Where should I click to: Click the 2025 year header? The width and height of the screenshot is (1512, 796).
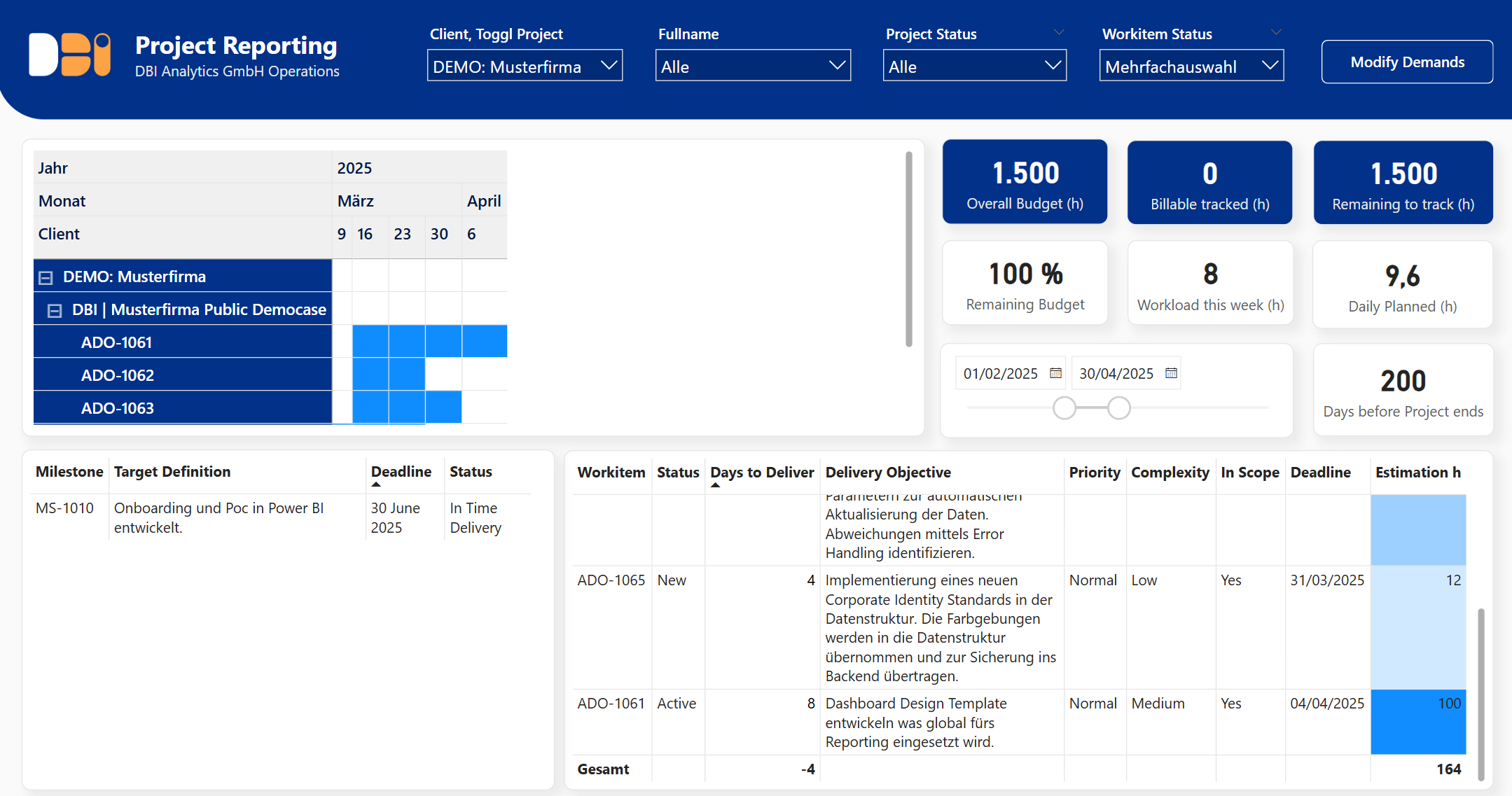pos(354,169)
